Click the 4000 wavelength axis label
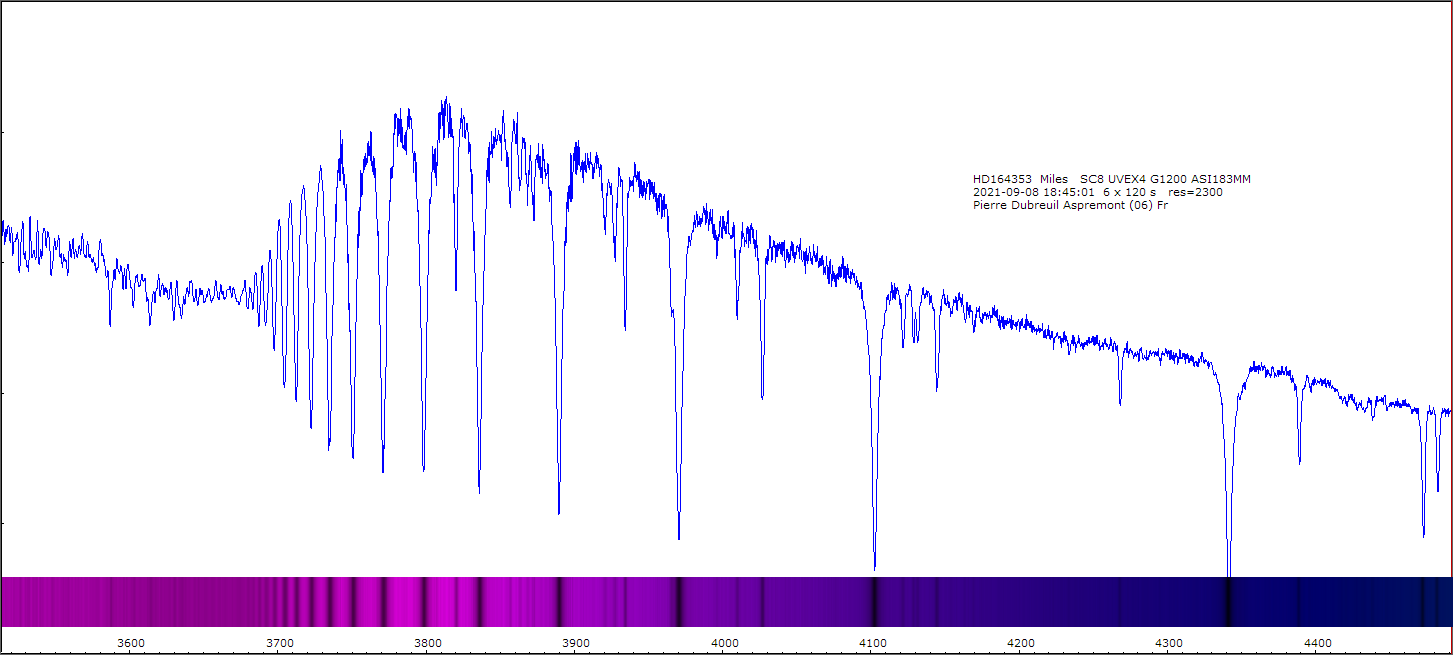Screen dimensions: 1453x655 pyautogui.click(x=724, y=642)
